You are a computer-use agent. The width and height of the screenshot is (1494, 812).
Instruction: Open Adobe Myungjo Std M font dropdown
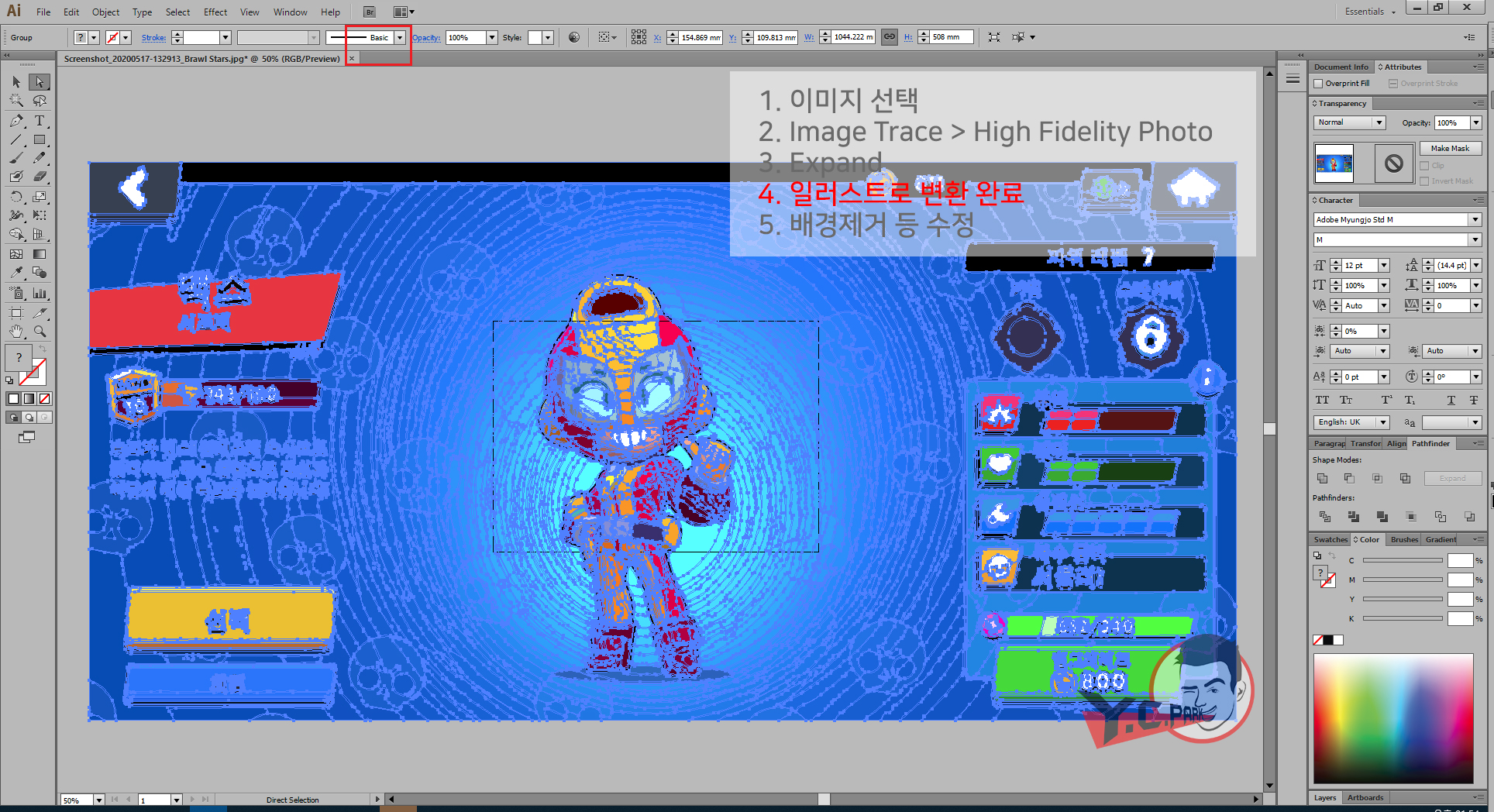pyautogui.click(x=1475, y=220)
